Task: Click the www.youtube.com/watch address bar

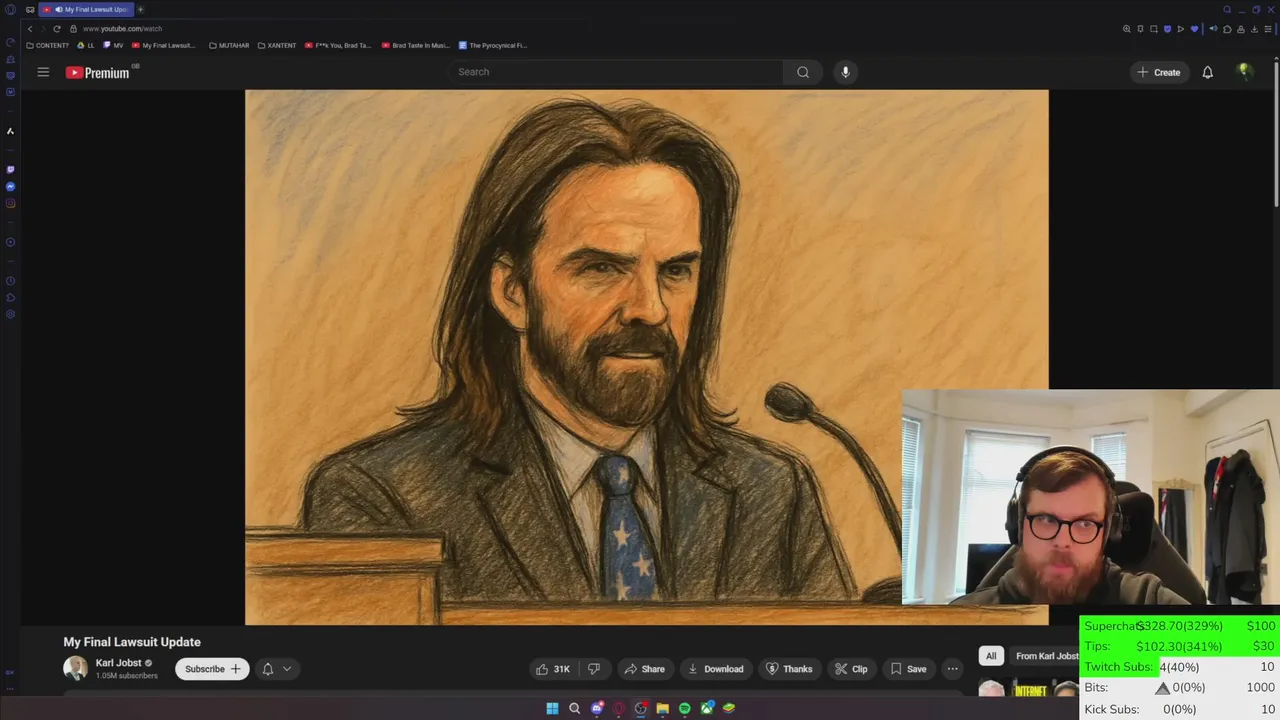Action: (x=122, y=29)
